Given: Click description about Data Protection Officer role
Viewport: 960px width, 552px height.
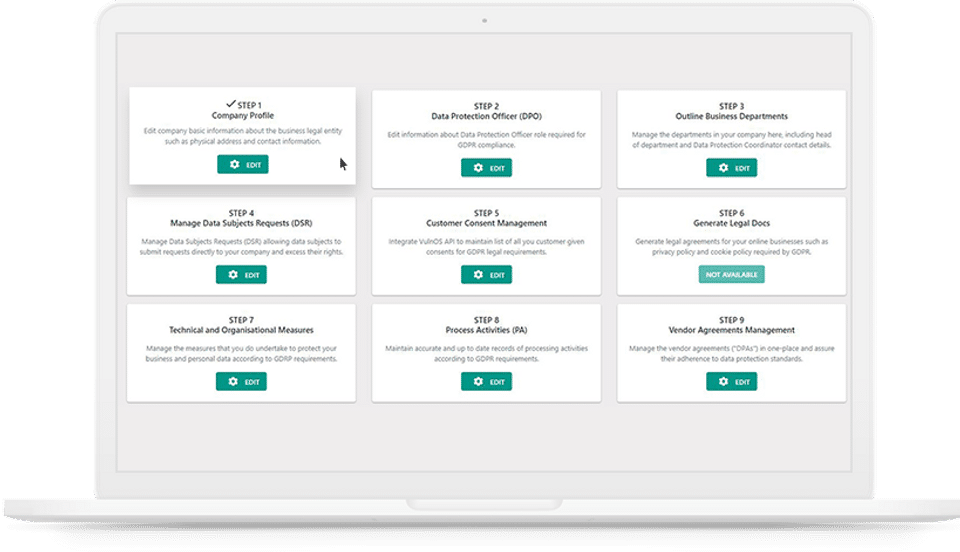Looking at the screenshot, I should tap(486, 140).
